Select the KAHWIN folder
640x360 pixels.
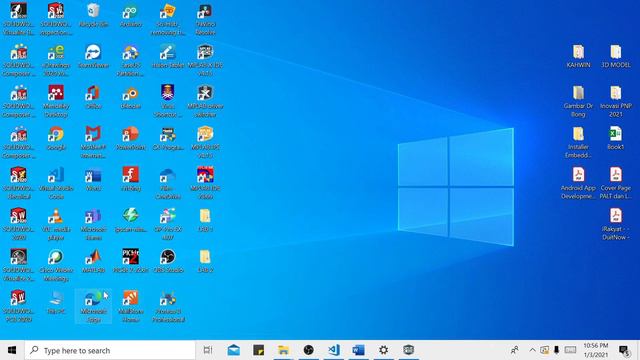coord(578,56)
